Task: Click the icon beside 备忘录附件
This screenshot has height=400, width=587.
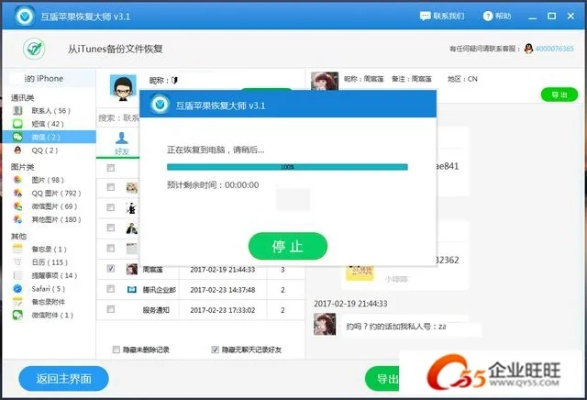Action: [x=18, y=301]
